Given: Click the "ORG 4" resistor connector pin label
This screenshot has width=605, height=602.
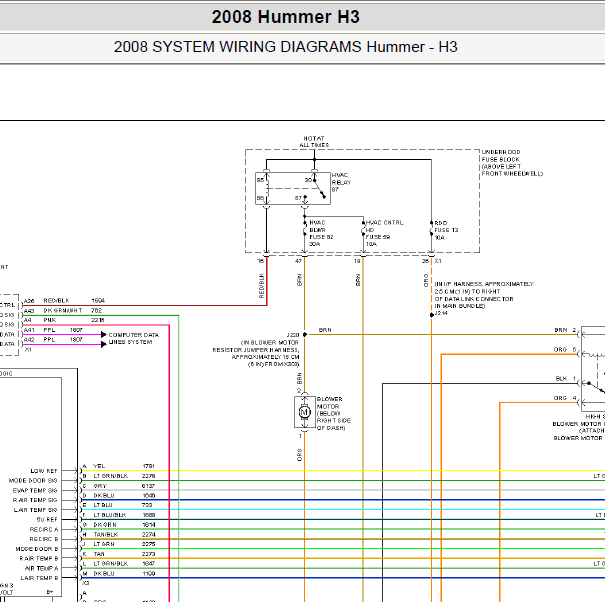Looking at the screenshot, I should point(565,398).
